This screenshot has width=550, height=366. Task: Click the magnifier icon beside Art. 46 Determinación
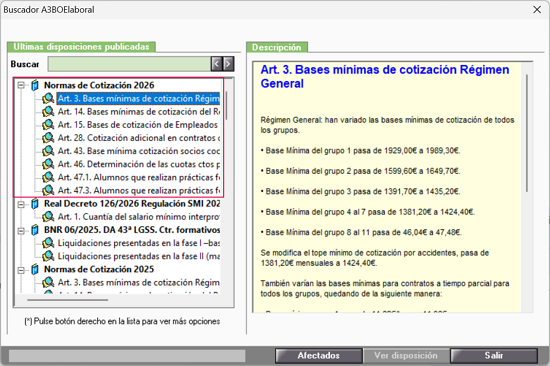[48, 164]
